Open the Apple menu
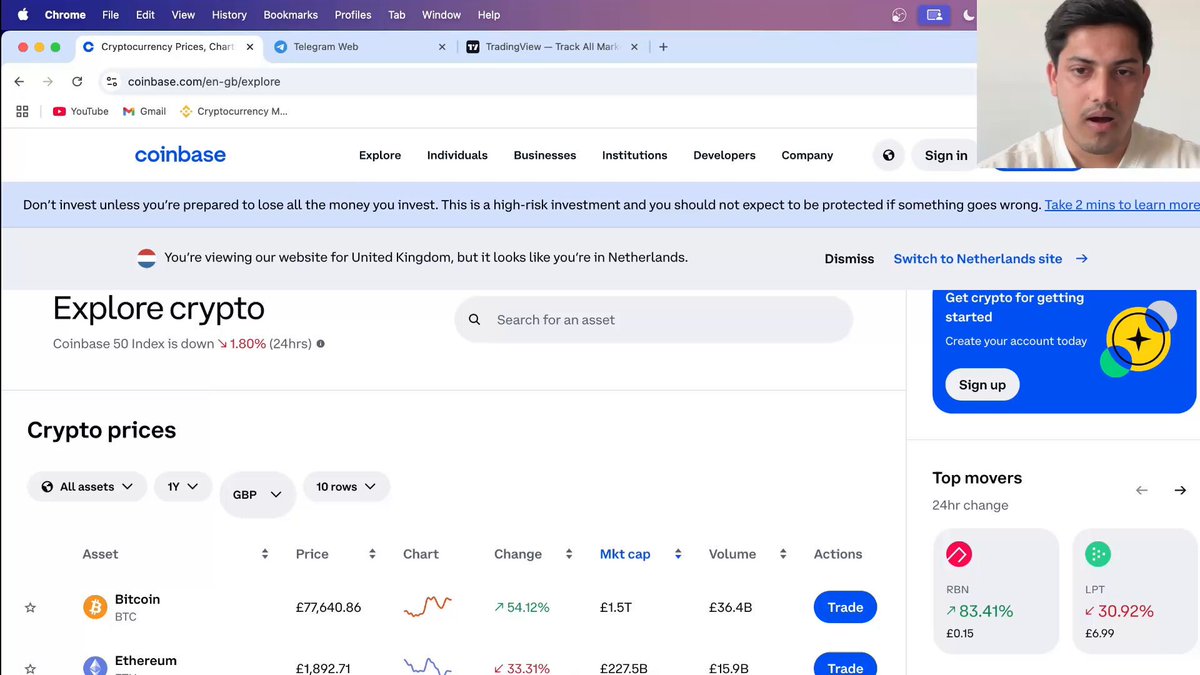This screenshot has height=675, width=1200. [x=23, y=15]
